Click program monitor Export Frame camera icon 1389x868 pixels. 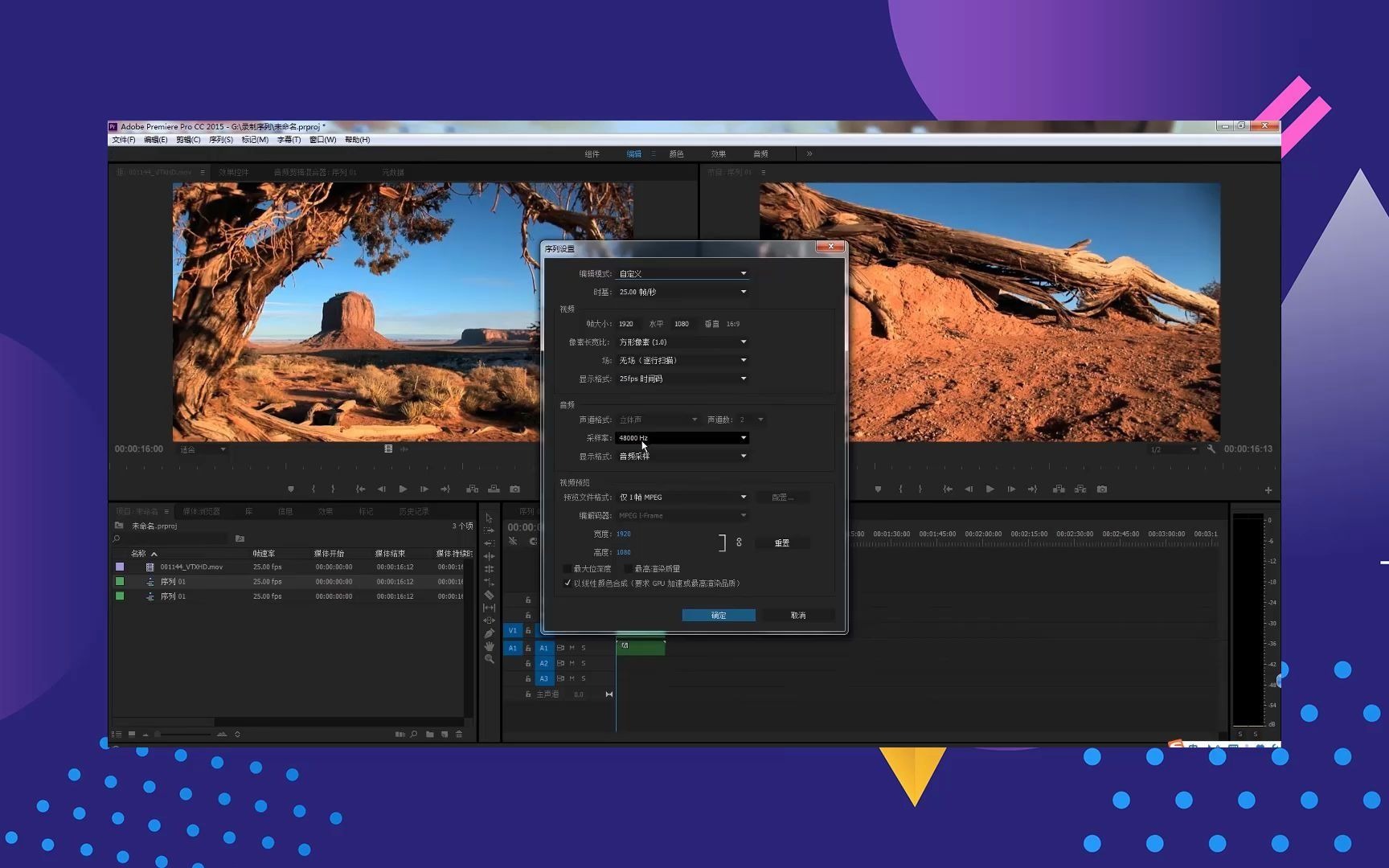(x=1102, y=489)
